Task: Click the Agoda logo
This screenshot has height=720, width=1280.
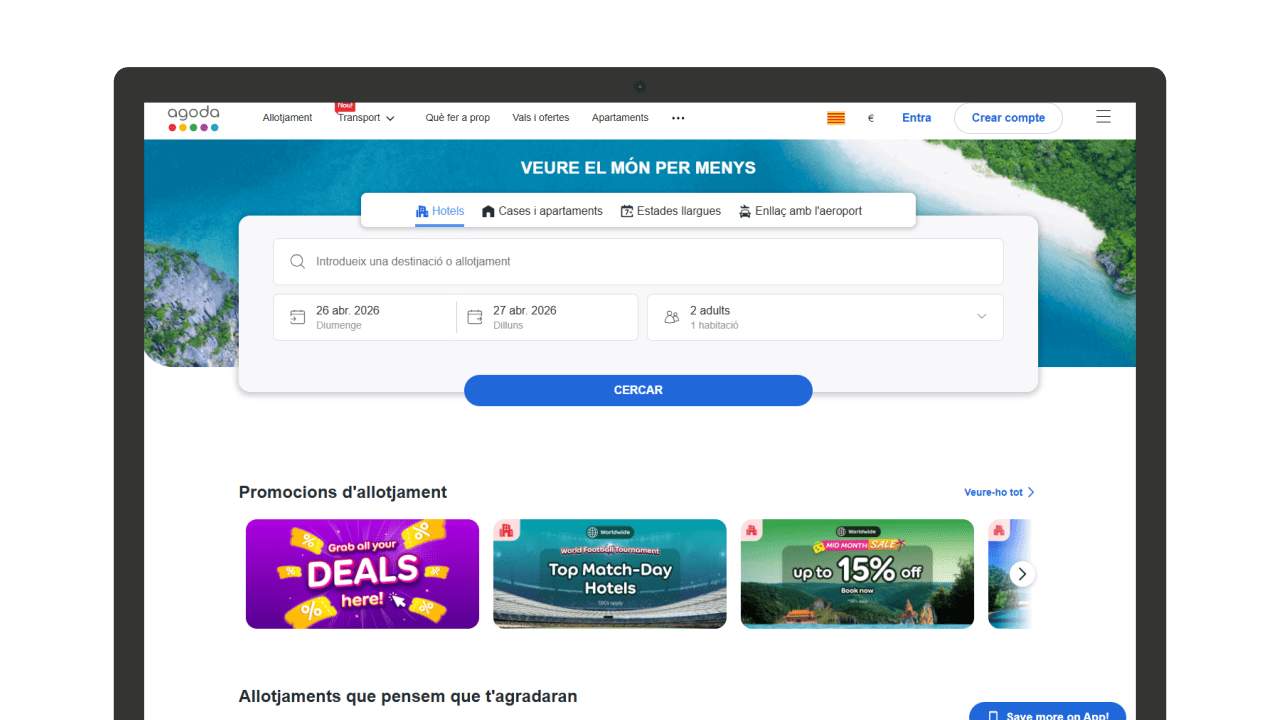Action: point(193,118)
